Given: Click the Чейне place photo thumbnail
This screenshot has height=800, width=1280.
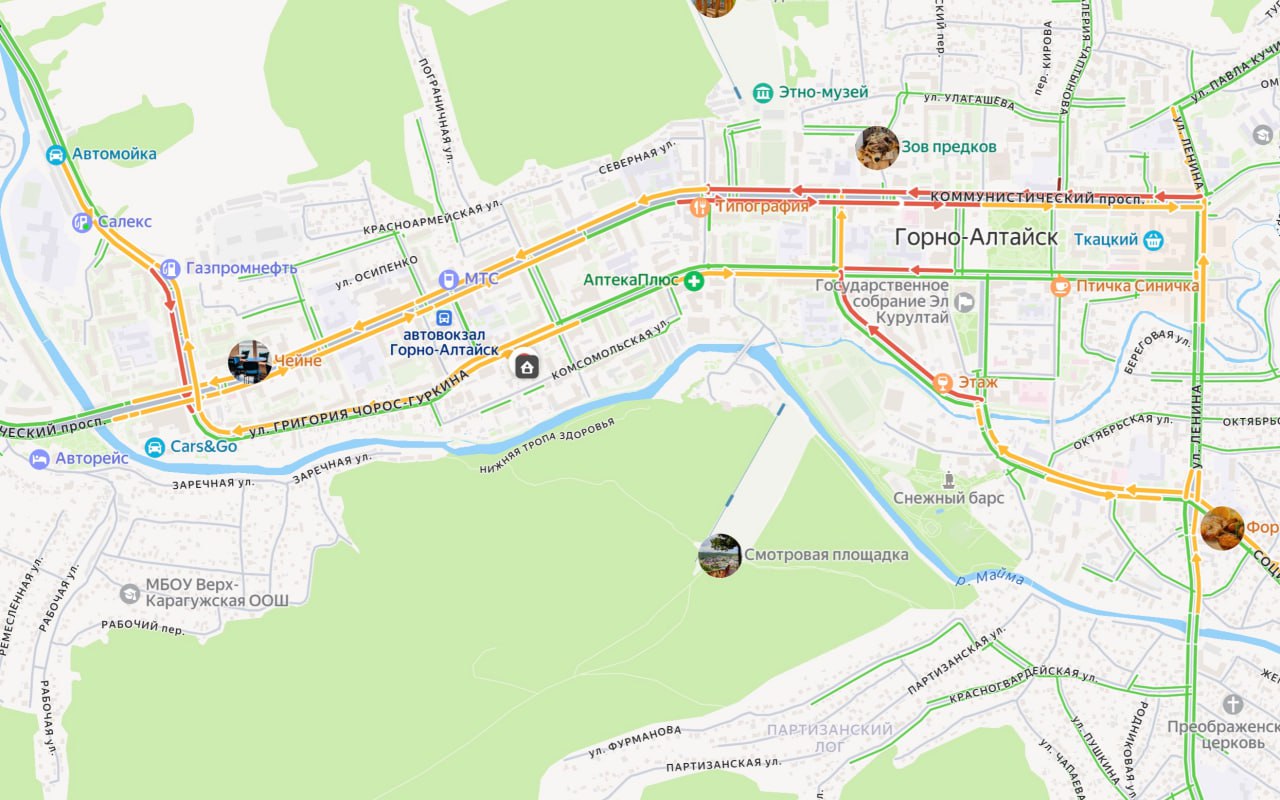Looking at the screenshot, I should tap(249, 362).
